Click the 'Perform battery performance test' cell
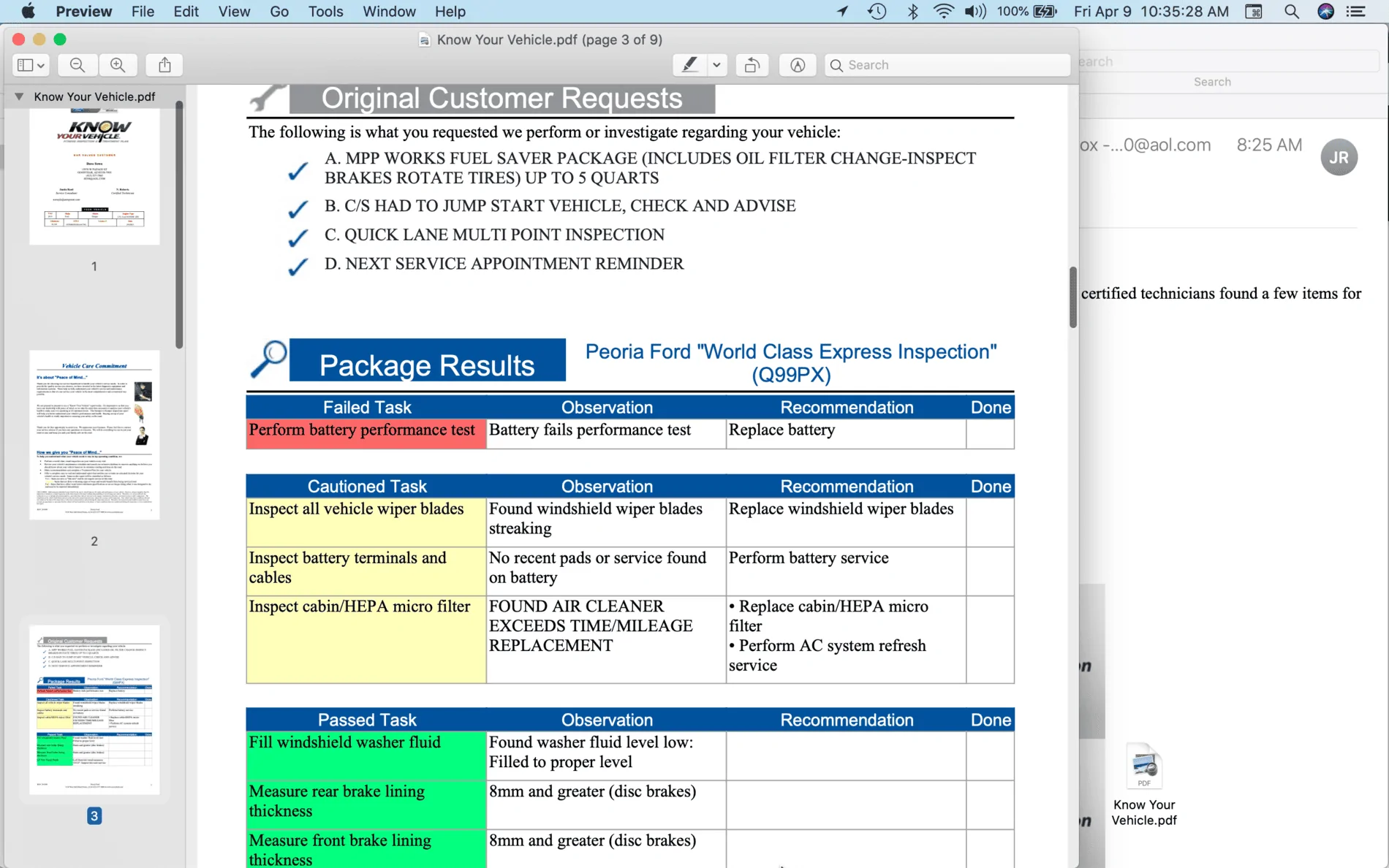Viewport: 1389px width, 868px height. click(x=366, y=434)
